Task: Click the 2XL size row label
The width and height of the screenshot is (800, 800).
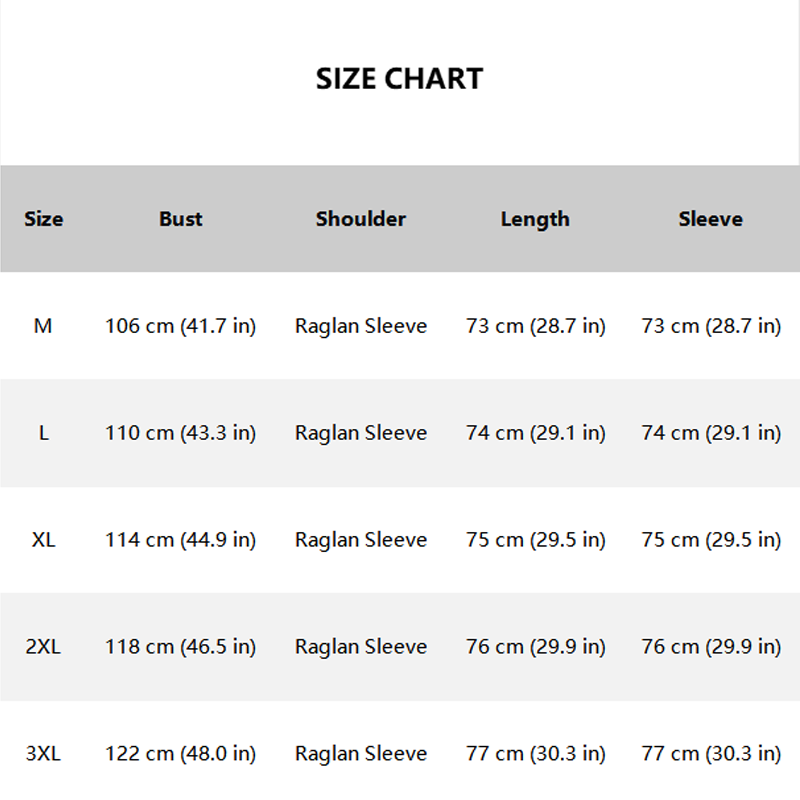Action: pyautogui.click(x=43, y=647)
